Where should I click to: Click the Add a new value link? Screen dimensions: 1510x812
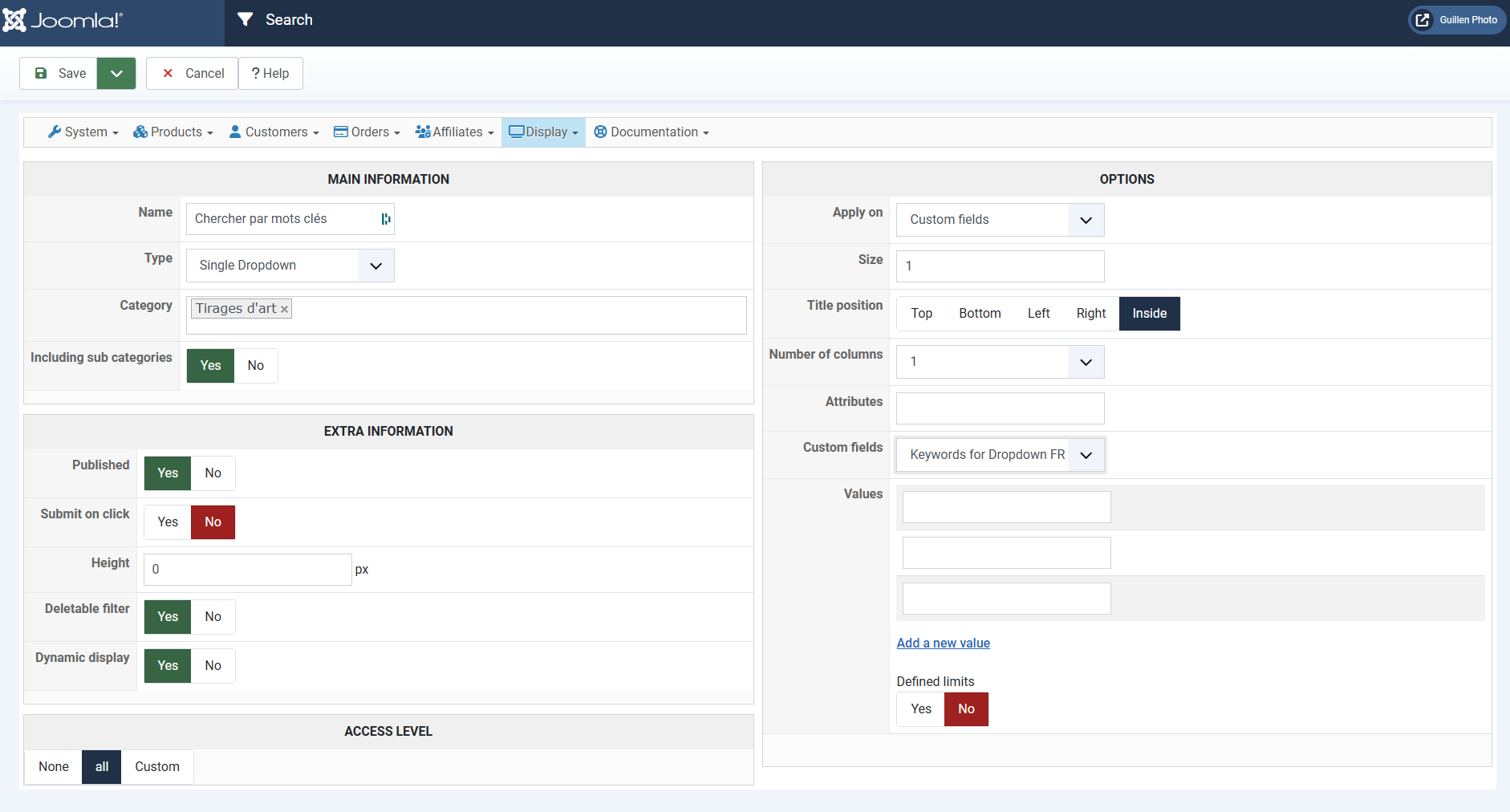point(944,644)
